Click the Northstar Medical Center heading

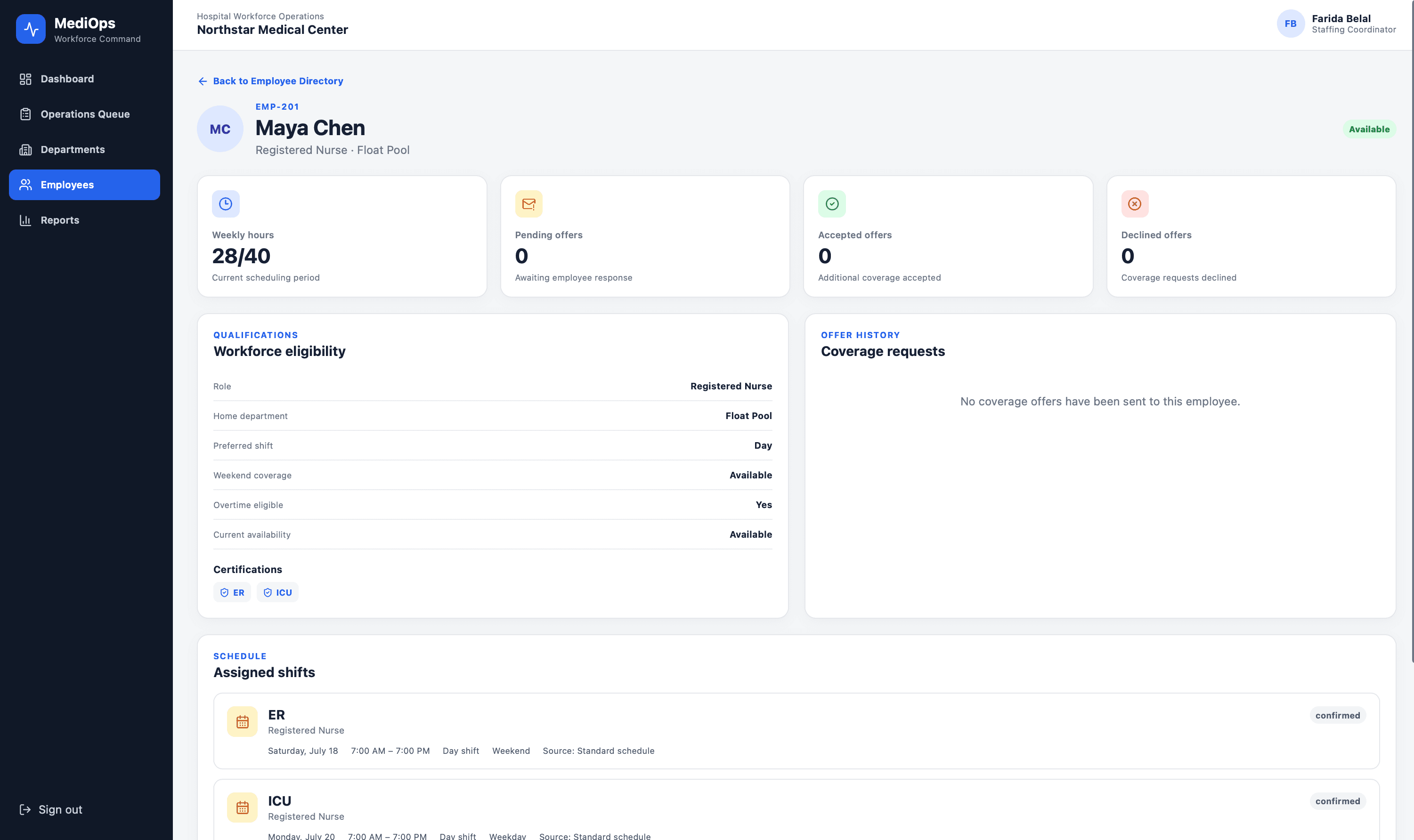pos(272,30)
